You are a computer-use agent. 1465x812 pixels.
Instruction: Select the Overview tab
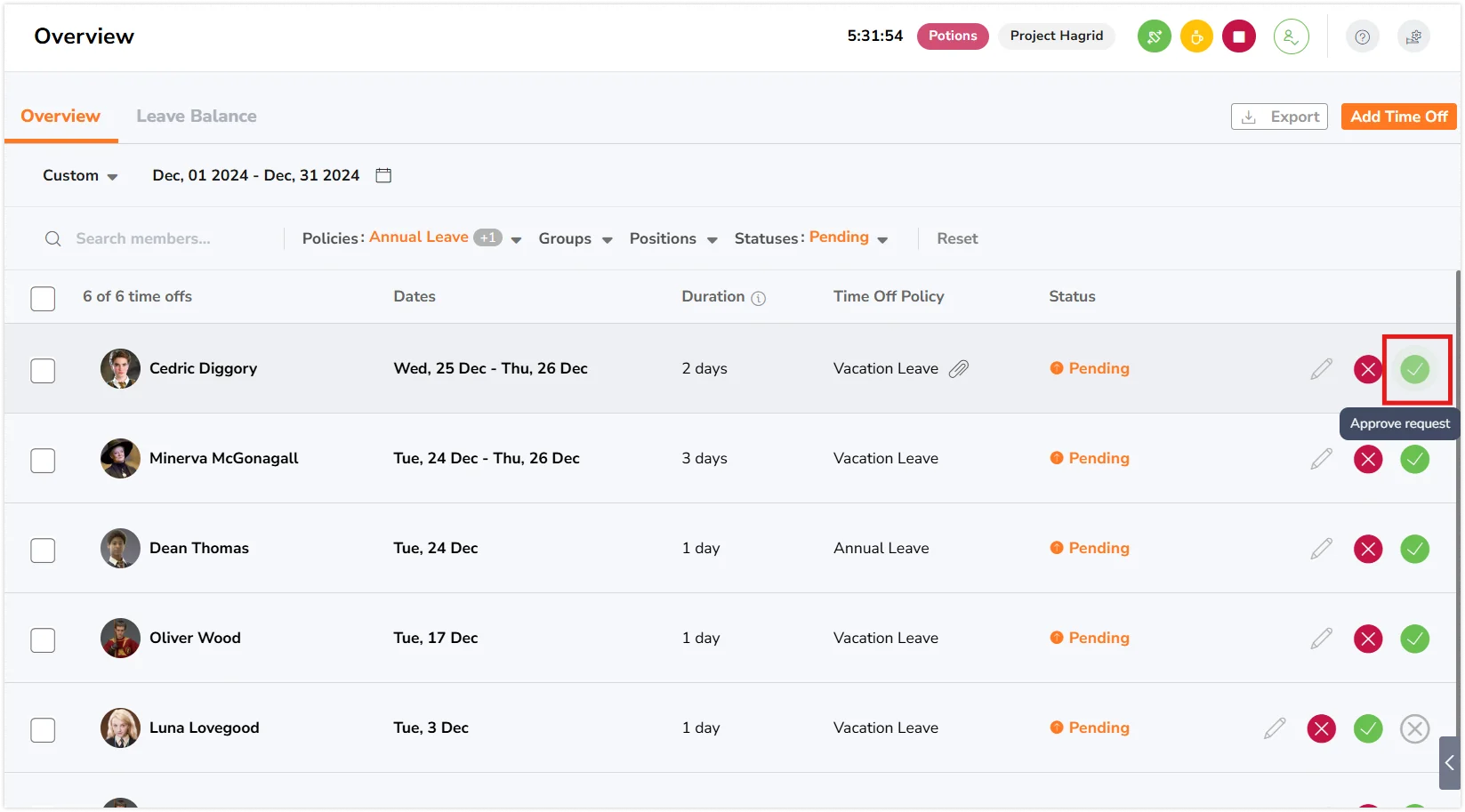point(60,116)
